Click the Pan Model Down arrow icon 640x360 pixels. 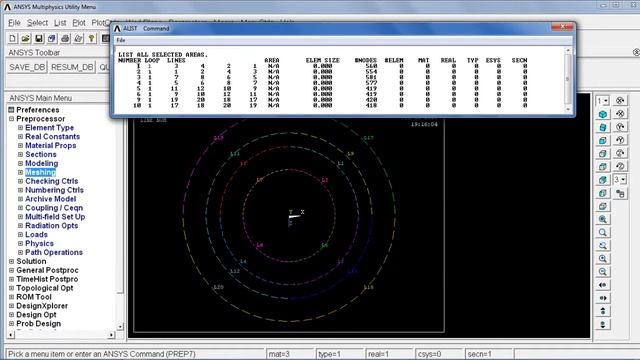tap(603, 324)
